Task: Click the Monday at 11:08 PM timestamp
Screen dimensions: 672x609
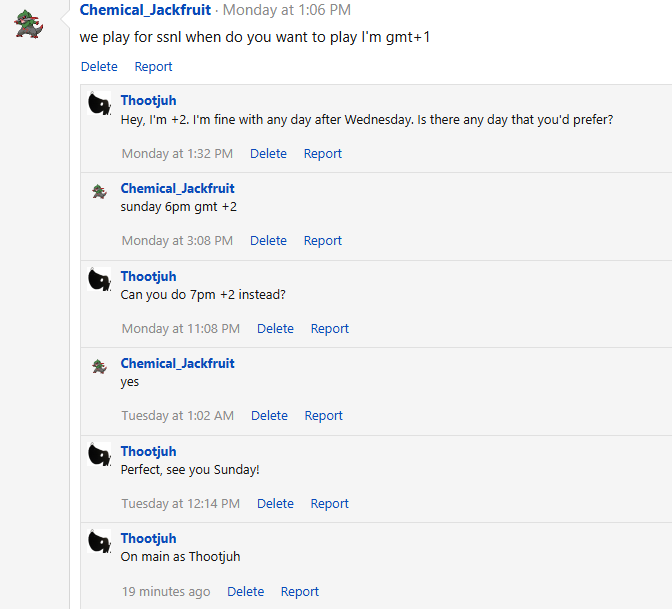Action: 180,329
